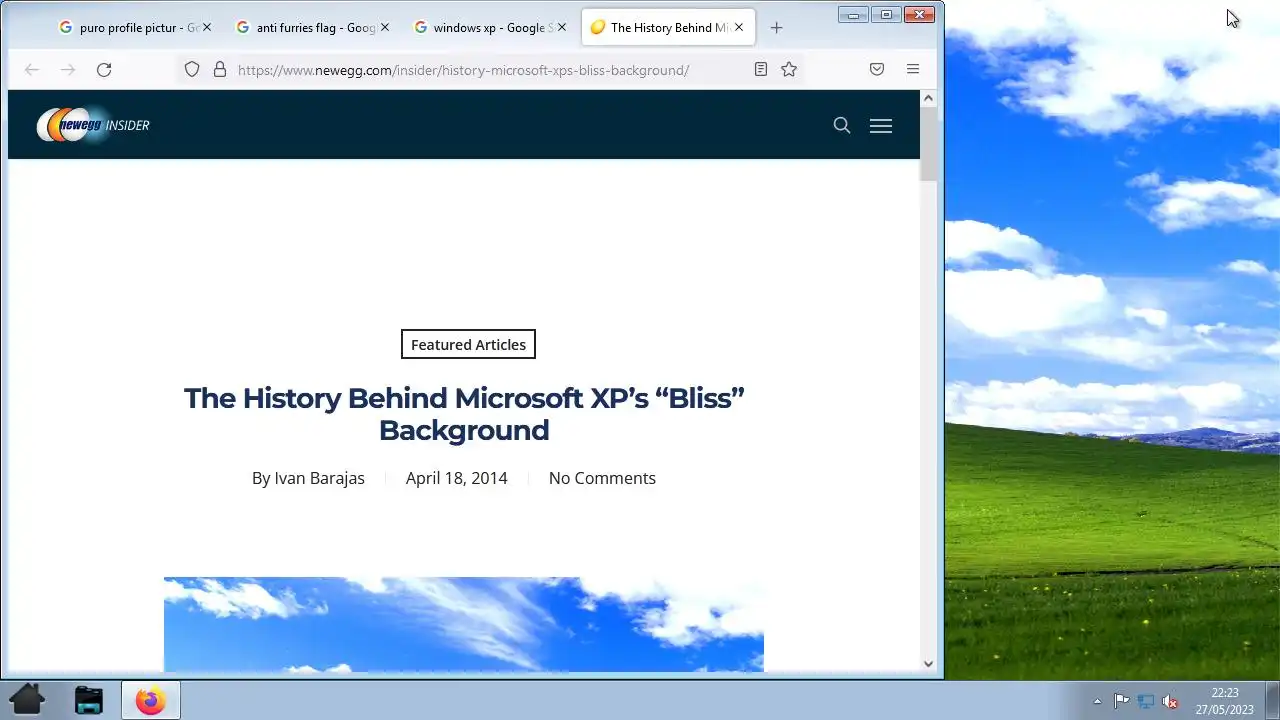Close the 'anti furries flag' tab

click(384, 28)
